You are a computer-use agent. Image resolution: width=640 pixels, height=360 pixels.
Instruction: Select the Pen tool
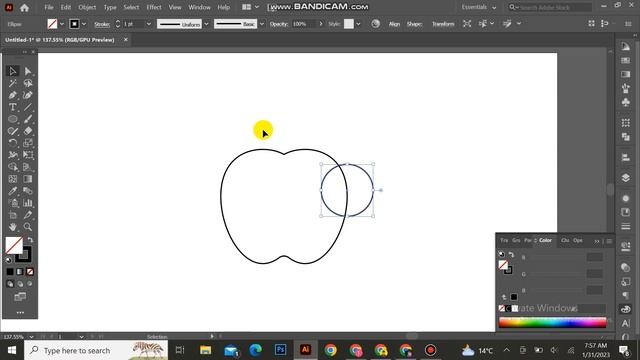pyautogui.click(x=13, y=95)
